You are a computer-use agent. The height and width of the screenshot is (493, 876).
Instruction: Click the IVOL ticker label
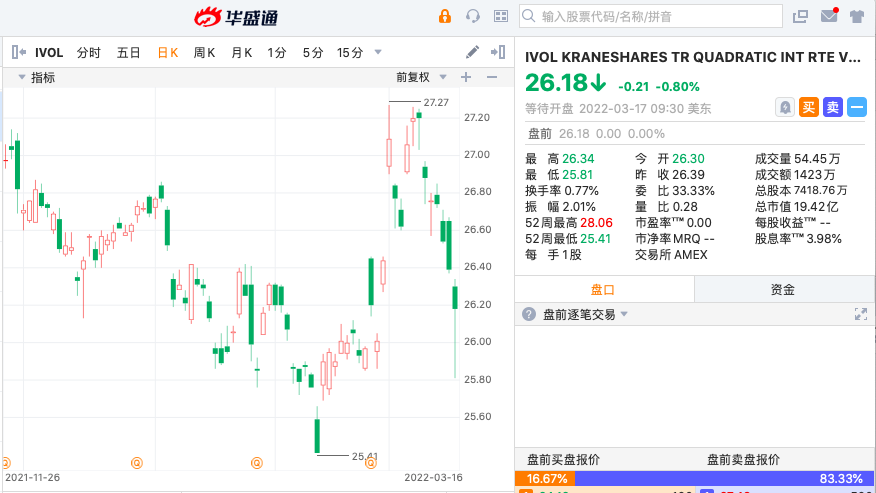49,53
